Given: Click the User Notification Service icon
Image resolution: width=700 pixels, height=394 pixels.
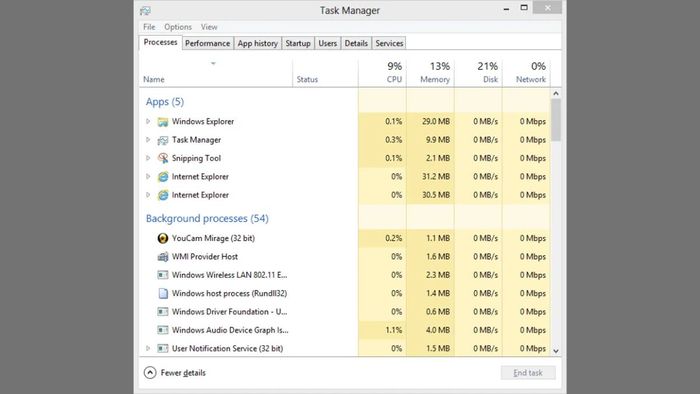Looking at the screenshot, I should click(163, 348).
